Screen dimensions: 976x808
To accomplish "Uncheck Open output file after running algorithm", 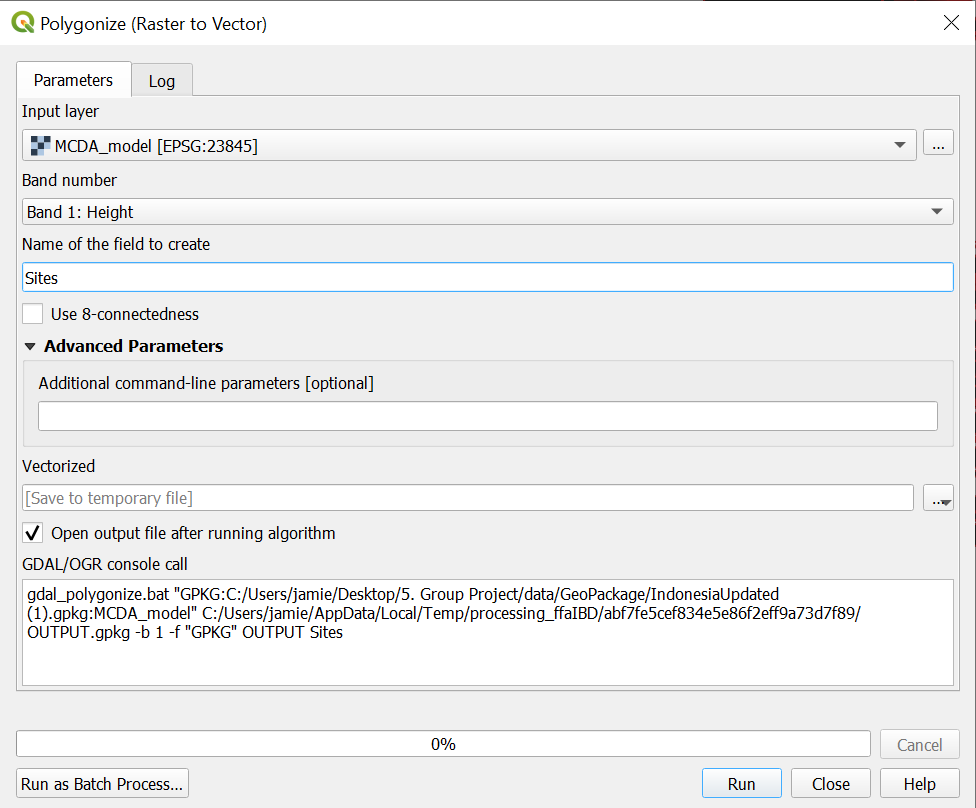I will (33, 533).
